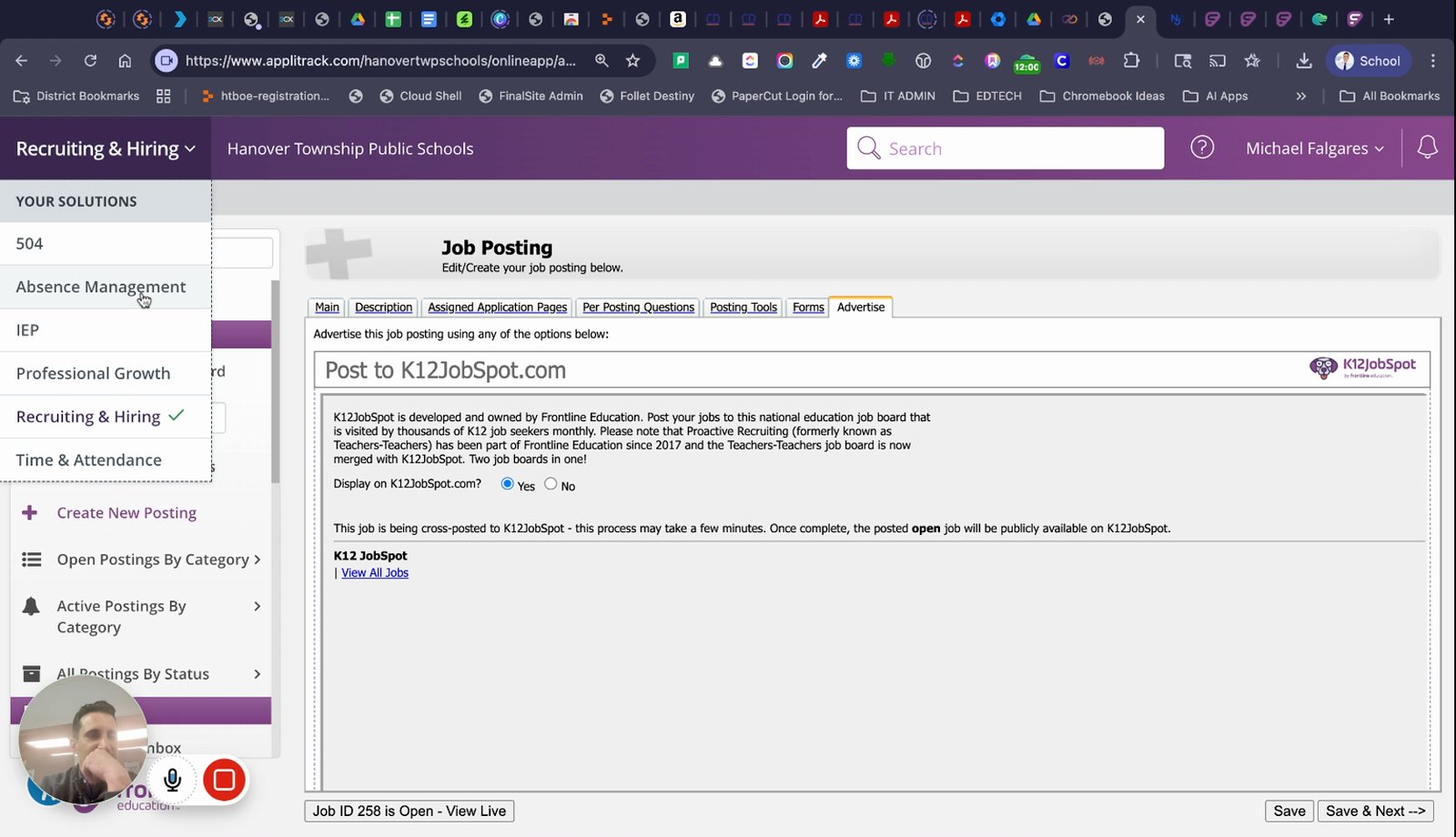Select No for K12JobSpot display

[551, 484]
